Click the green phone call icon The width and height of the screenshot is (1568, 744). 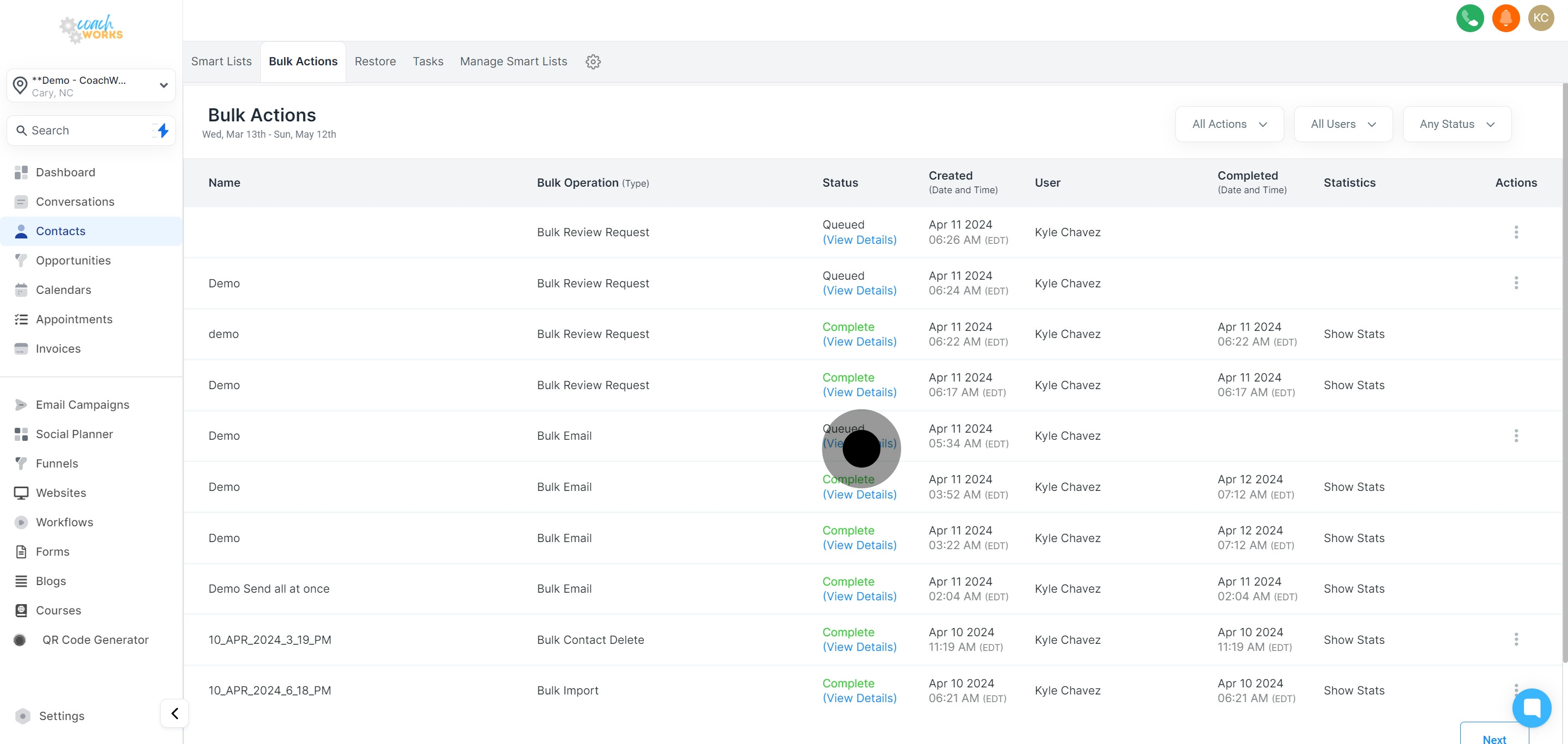pyautogui.click(x=1469, y=17)
